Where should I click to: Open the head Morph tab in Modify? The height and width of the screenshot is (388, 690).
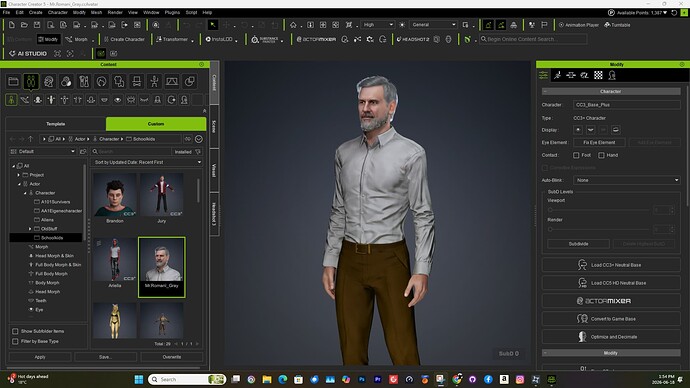612,75
